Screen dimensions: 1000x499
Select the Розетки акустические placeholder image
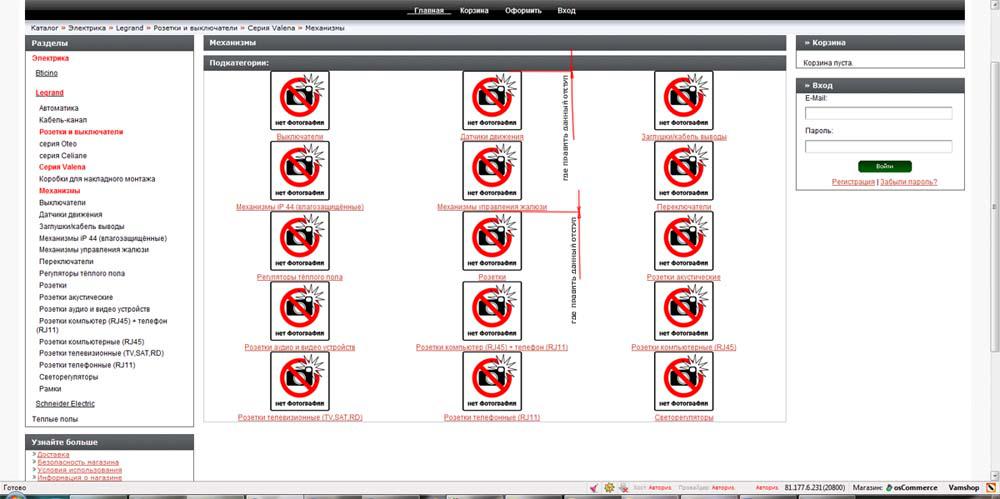(683, 240)
